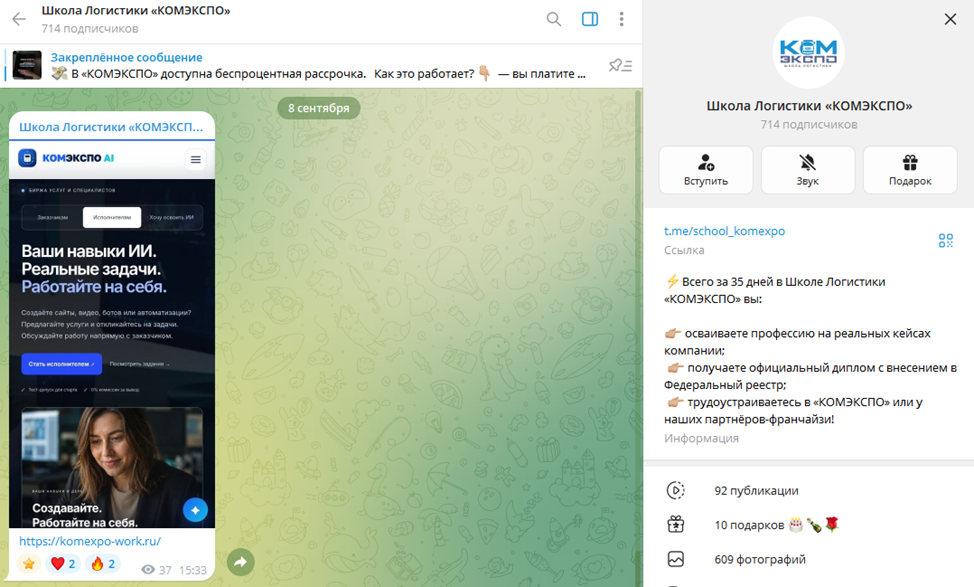The image size is (974, 587).
Task: Click the fire reaction with count 2
Action: point(103,563)
